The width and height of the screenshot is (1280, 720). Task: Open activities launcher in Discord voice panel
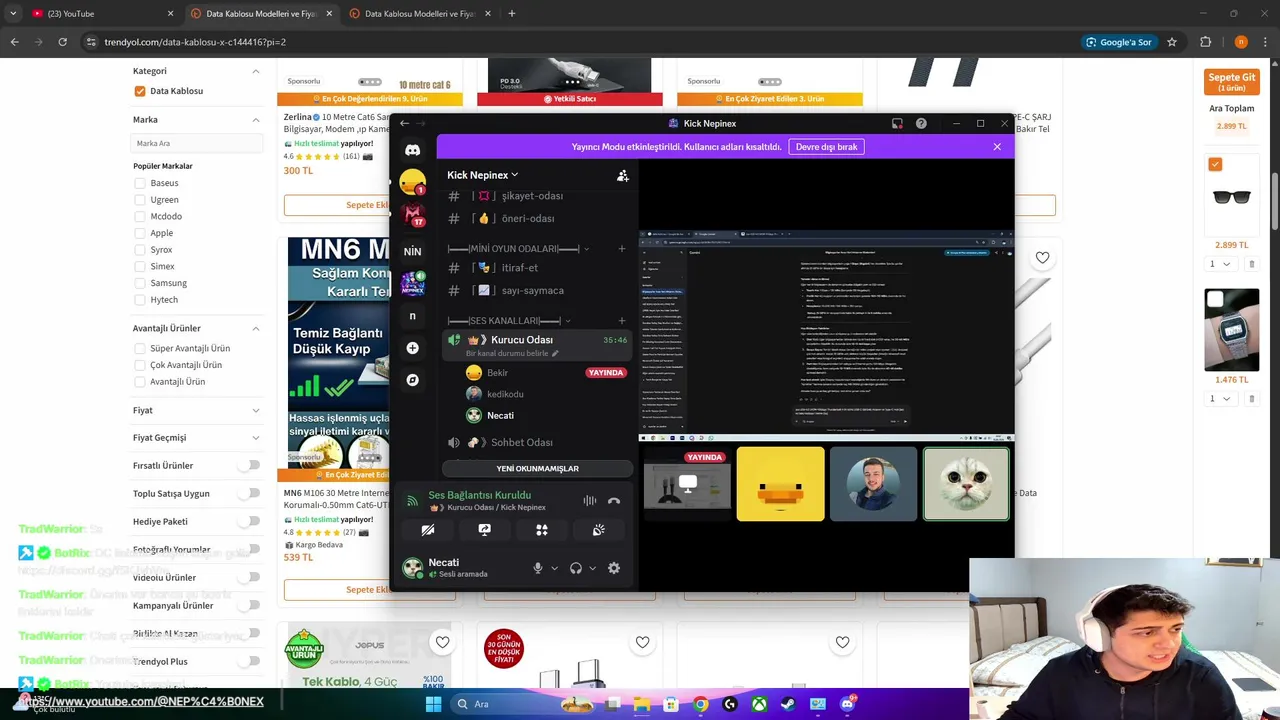click(x=541, y=530)
